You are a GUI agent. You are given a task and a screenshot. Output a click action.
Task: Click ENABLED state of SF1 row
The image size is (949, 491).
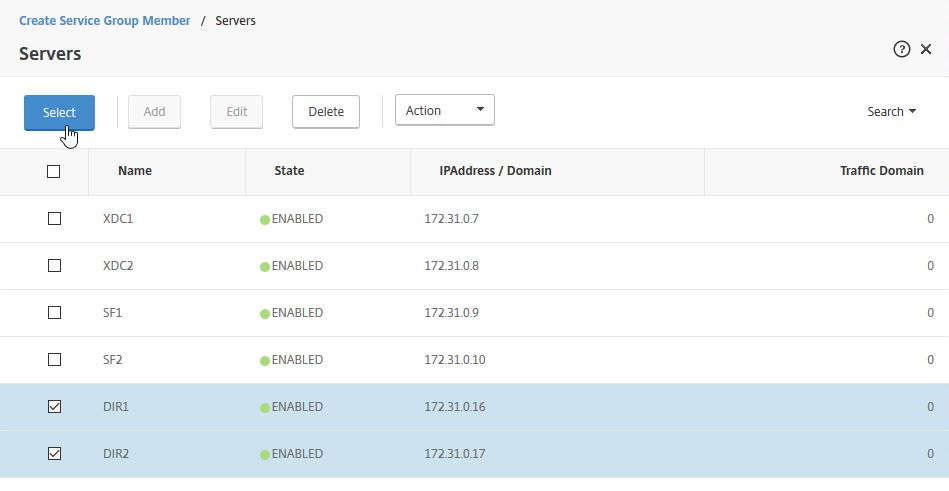pyautogui.click(x=297, y=312)
